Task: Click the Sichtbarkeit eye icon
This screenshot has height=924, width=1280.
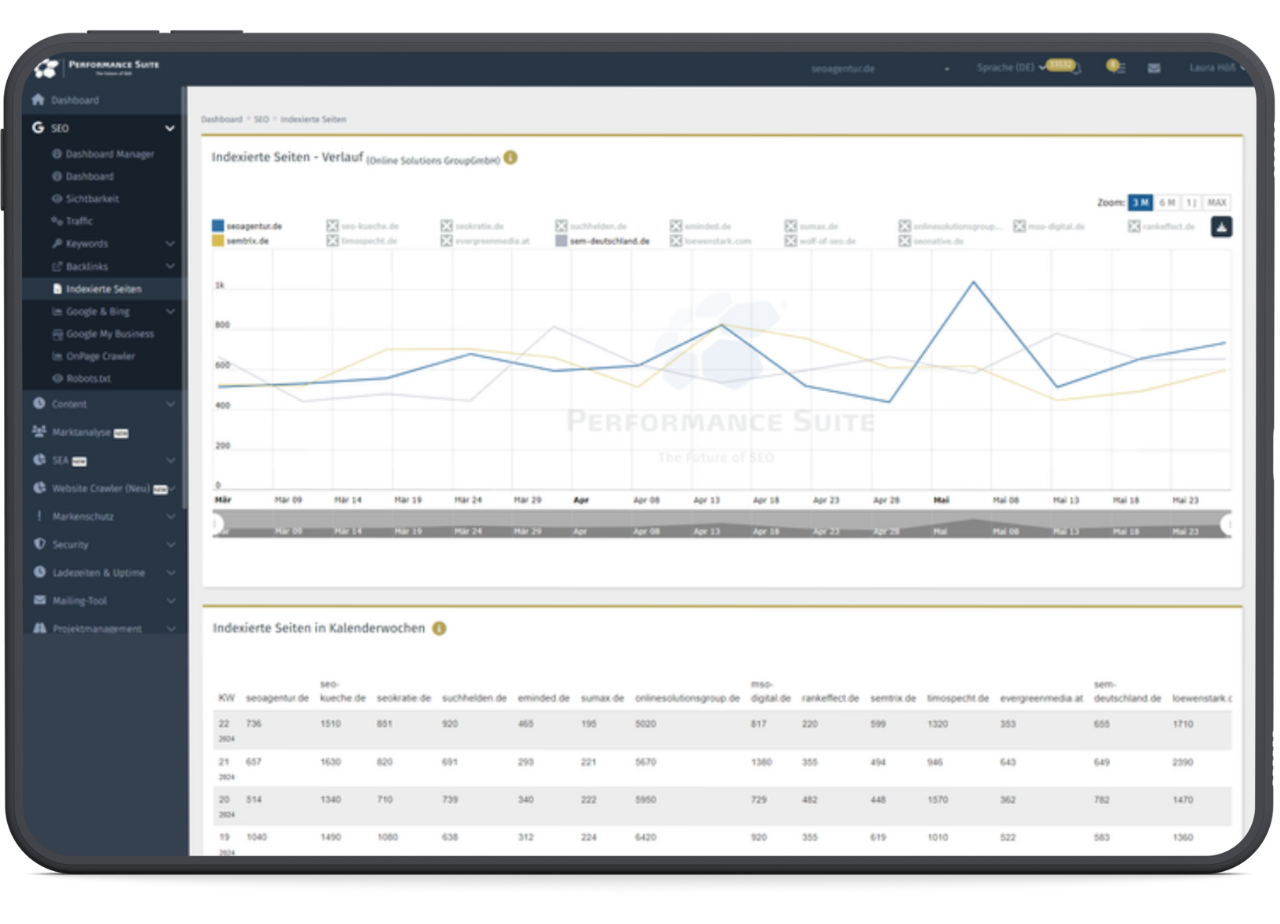Action: tap(57, 199)
